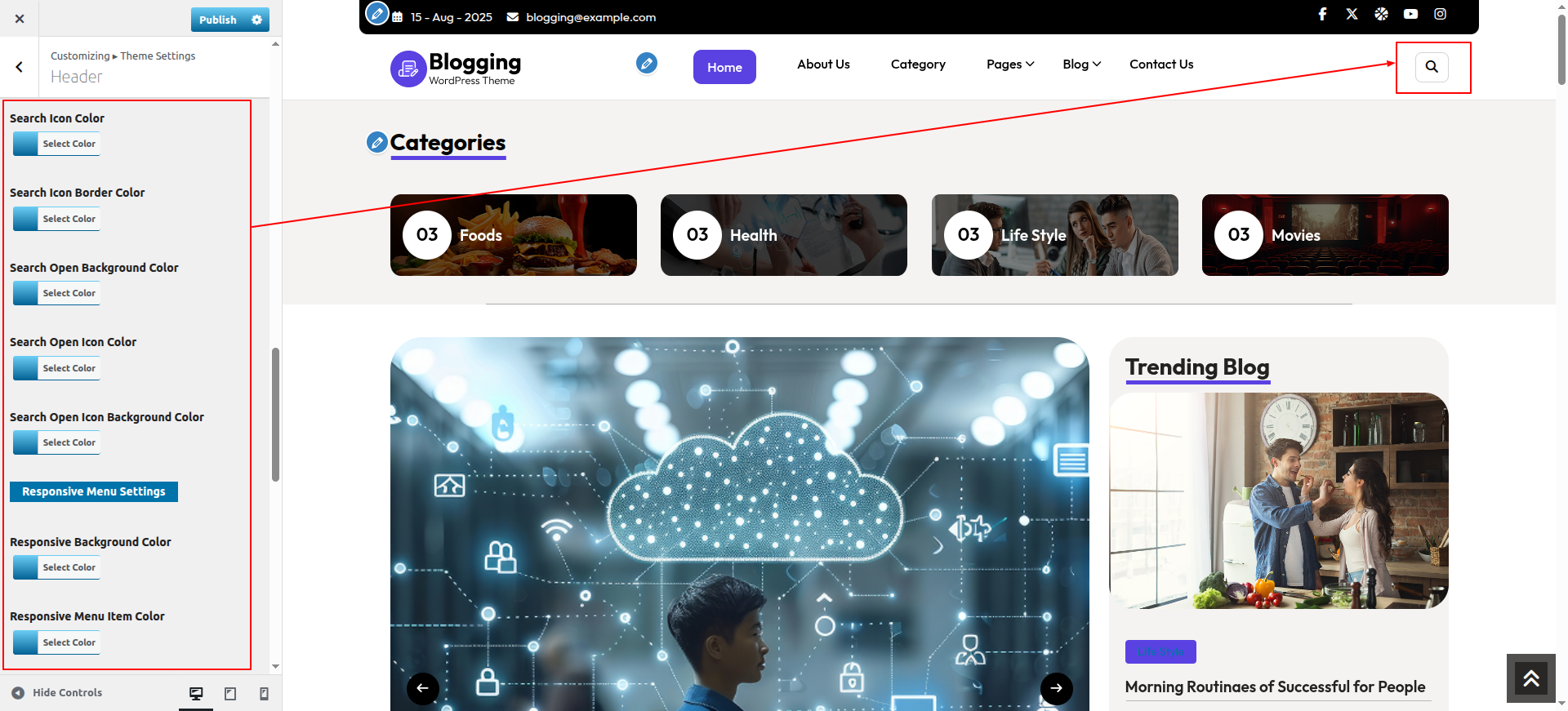This screenshot has height=711, width=1568.
Task: Open Search Icon Color picker
Action: [x=56, y=144]
